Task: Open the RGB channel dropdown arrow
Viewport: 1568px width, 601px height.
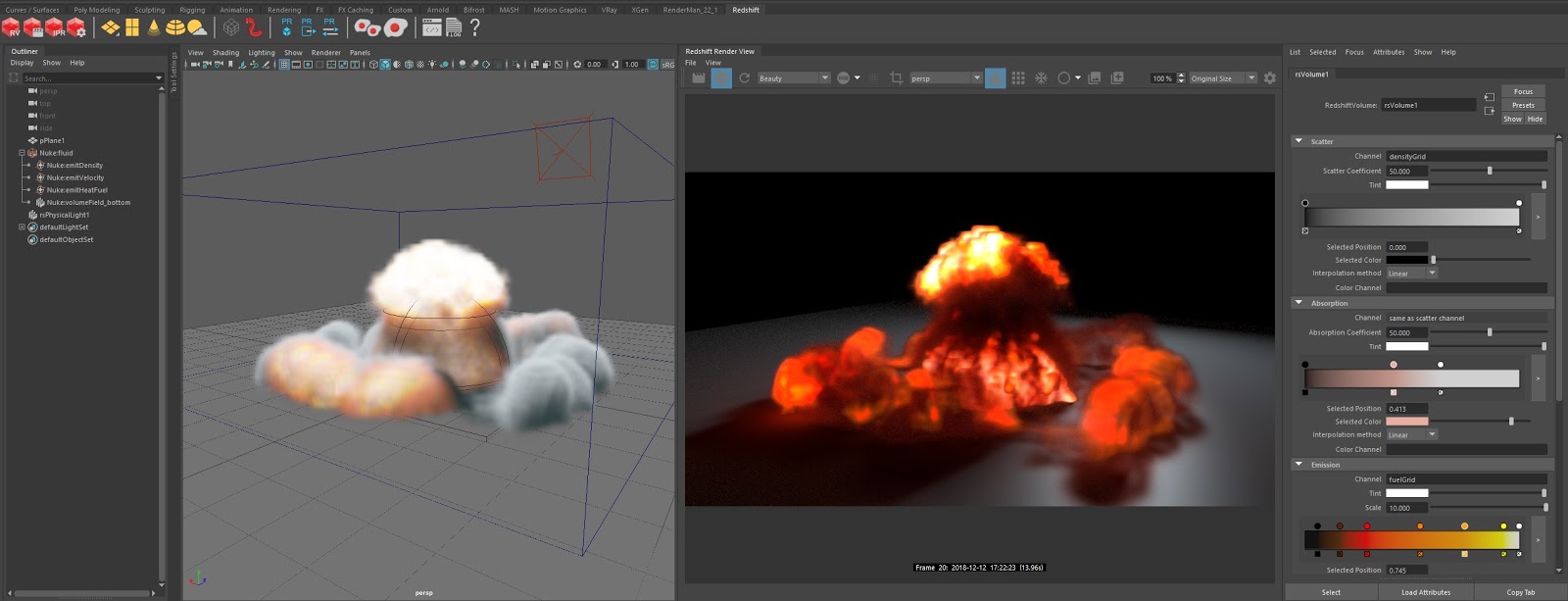Action: coord(857,77)
